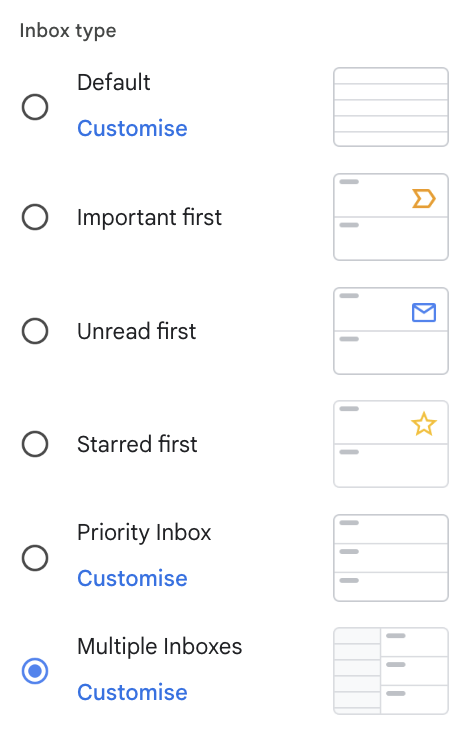The height and width of the screenshot is (734, 468).
Task: Click the Unread first layout thumbnail
Action: (391, 331)
